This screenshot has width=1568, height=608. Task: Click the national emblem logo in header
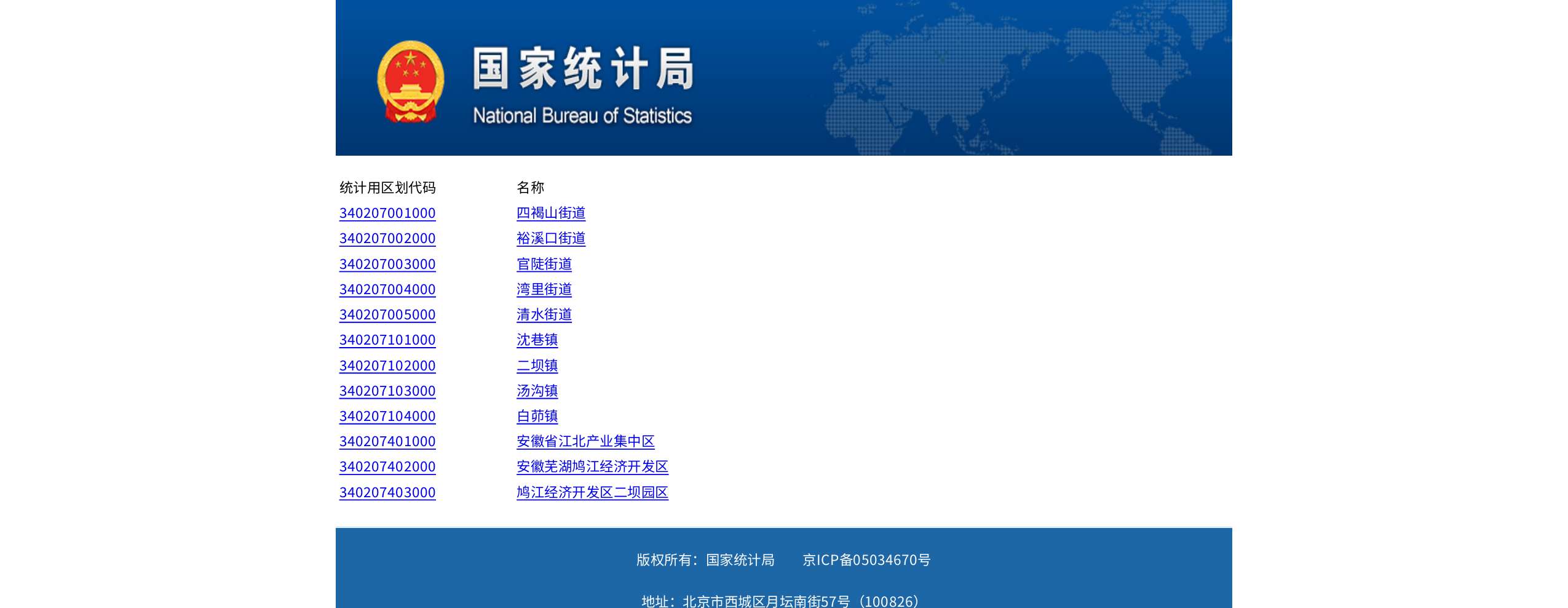coord(410,81)
